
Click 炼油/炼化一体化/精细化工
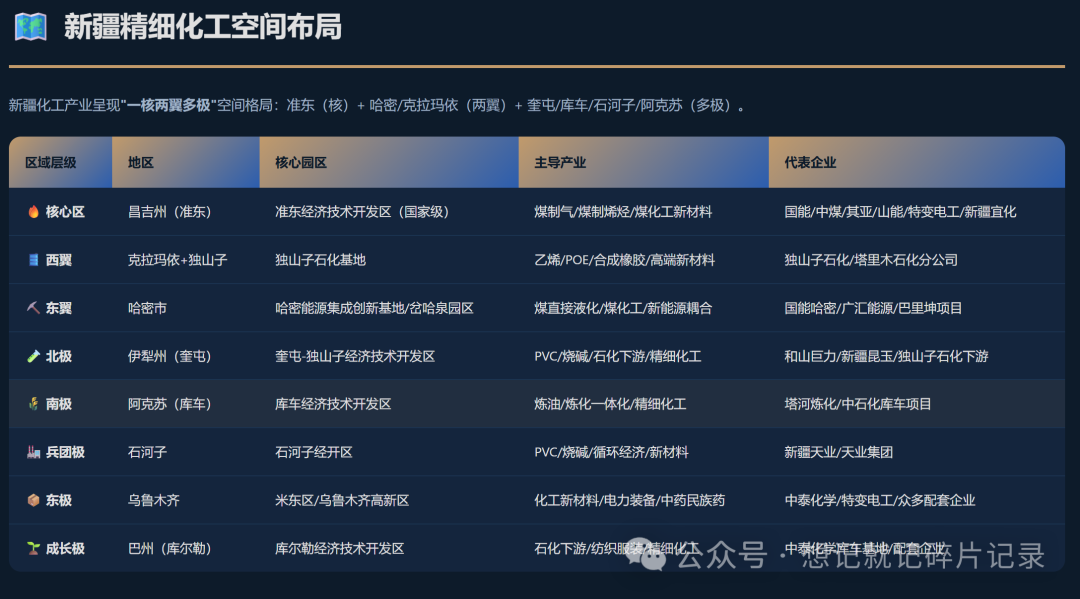click(x=610, y=404)
